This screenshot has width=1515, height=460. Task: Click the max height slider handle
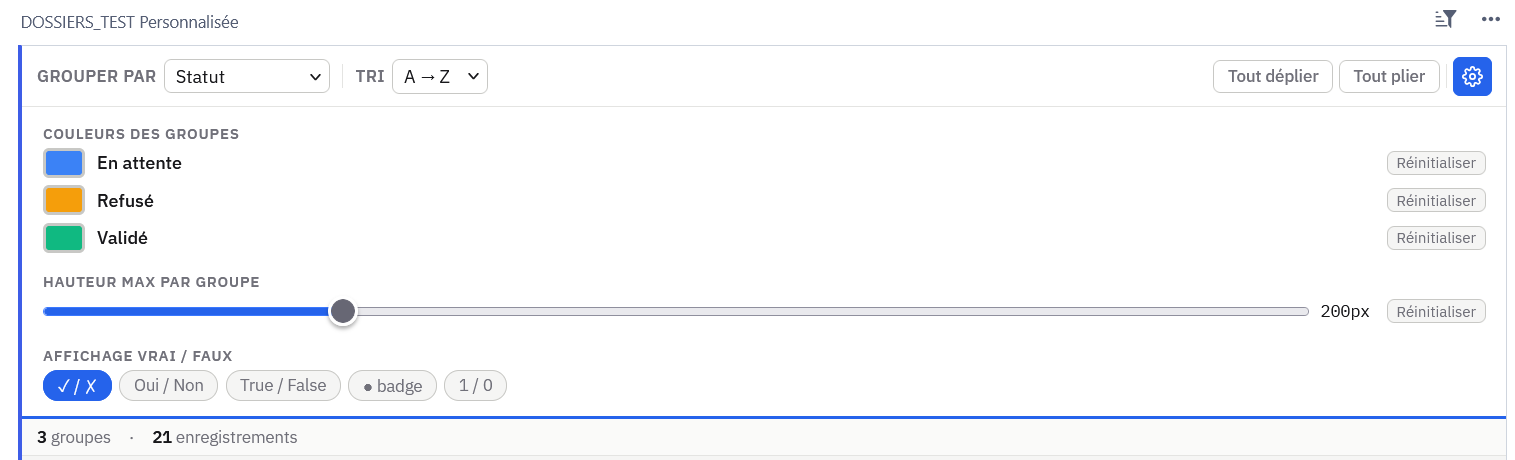tap(343, 311)
